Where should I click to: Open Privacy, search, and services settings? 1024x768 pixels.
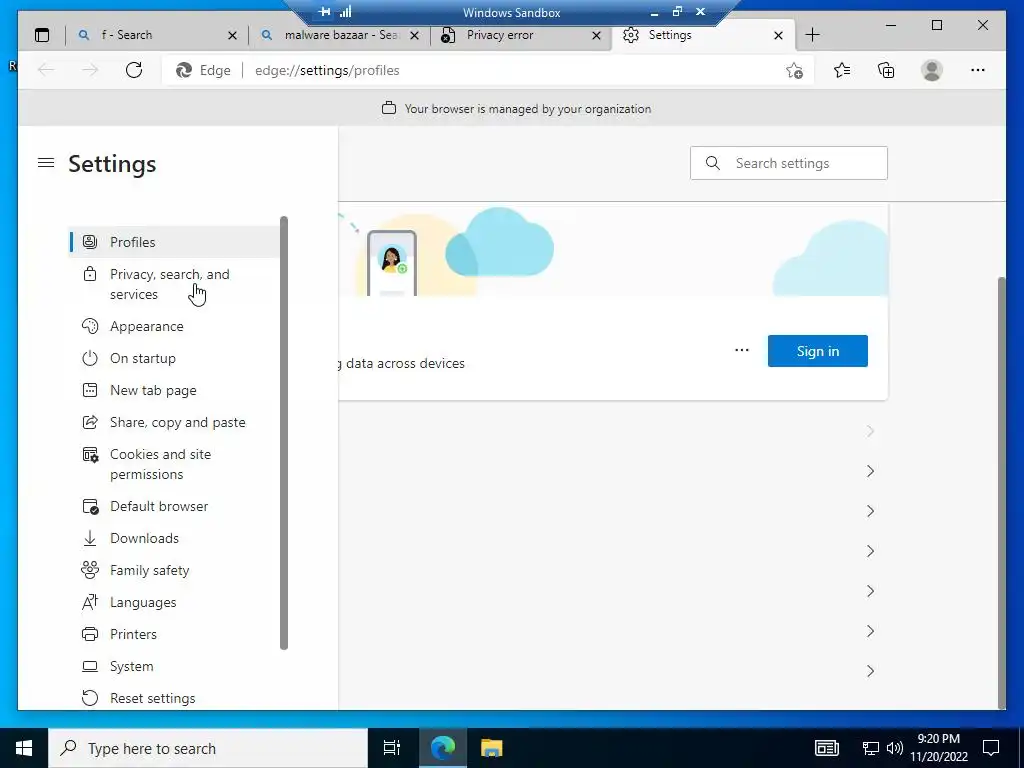[x=174, y=284]
